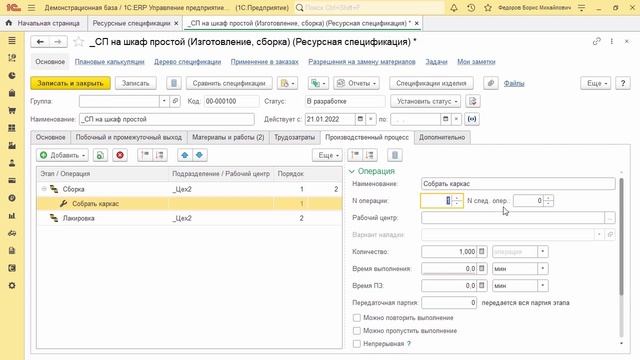Open help with the ? button

pyautogui.click(x=623, y=83)
